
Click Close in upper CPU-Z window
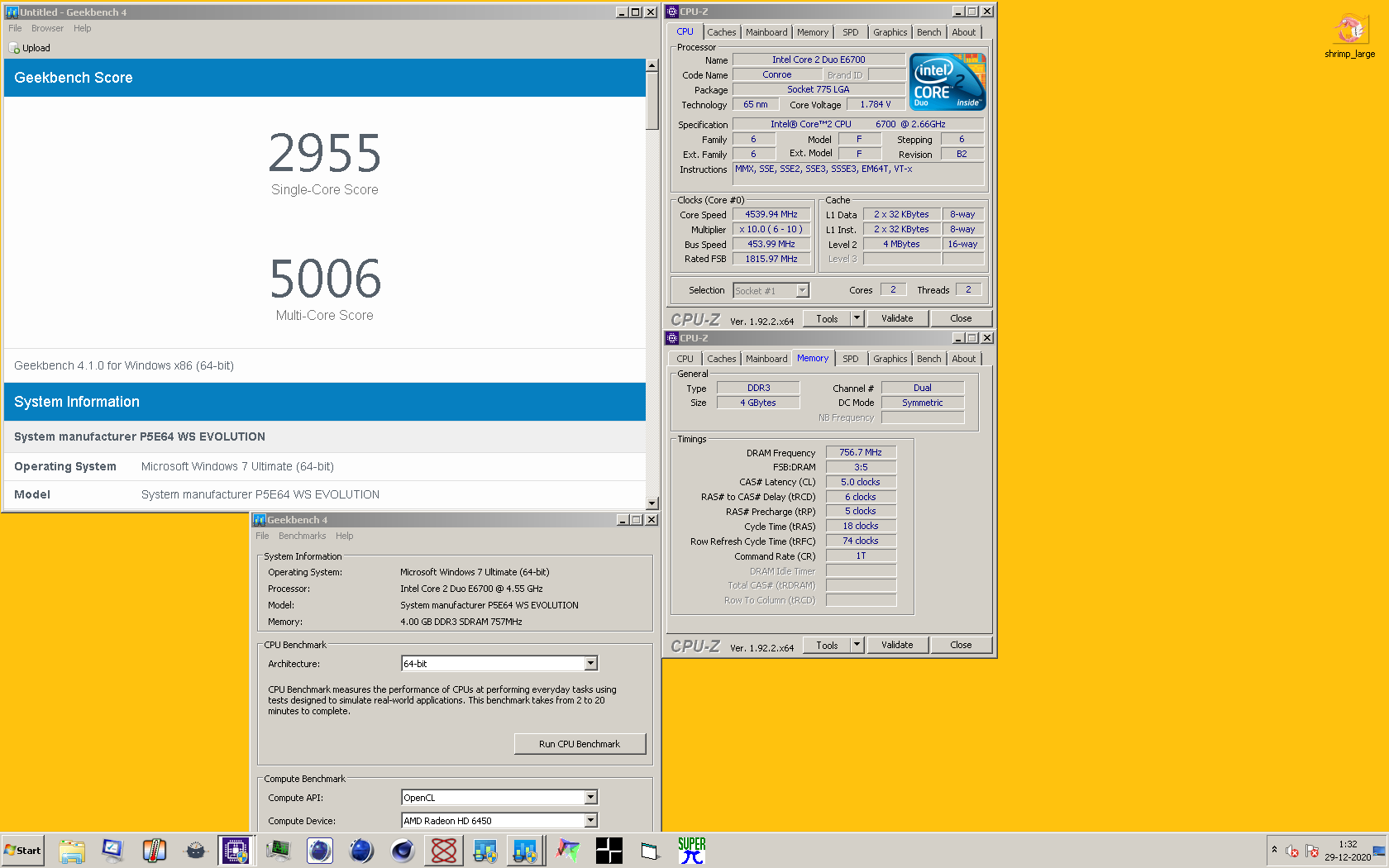961,318
